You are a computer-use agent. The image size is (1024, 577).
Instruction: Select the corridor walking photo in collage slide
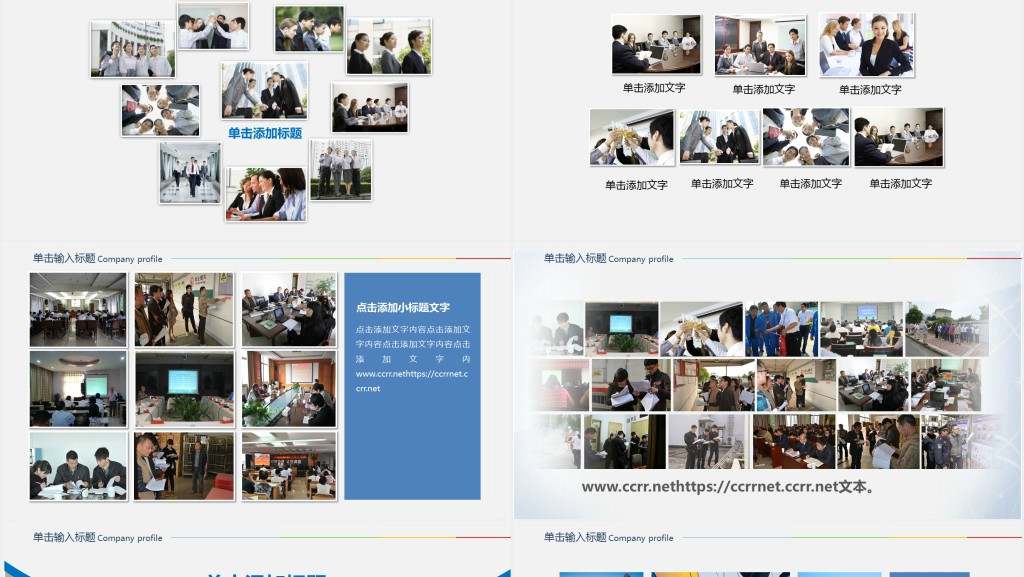pos(190,173)
